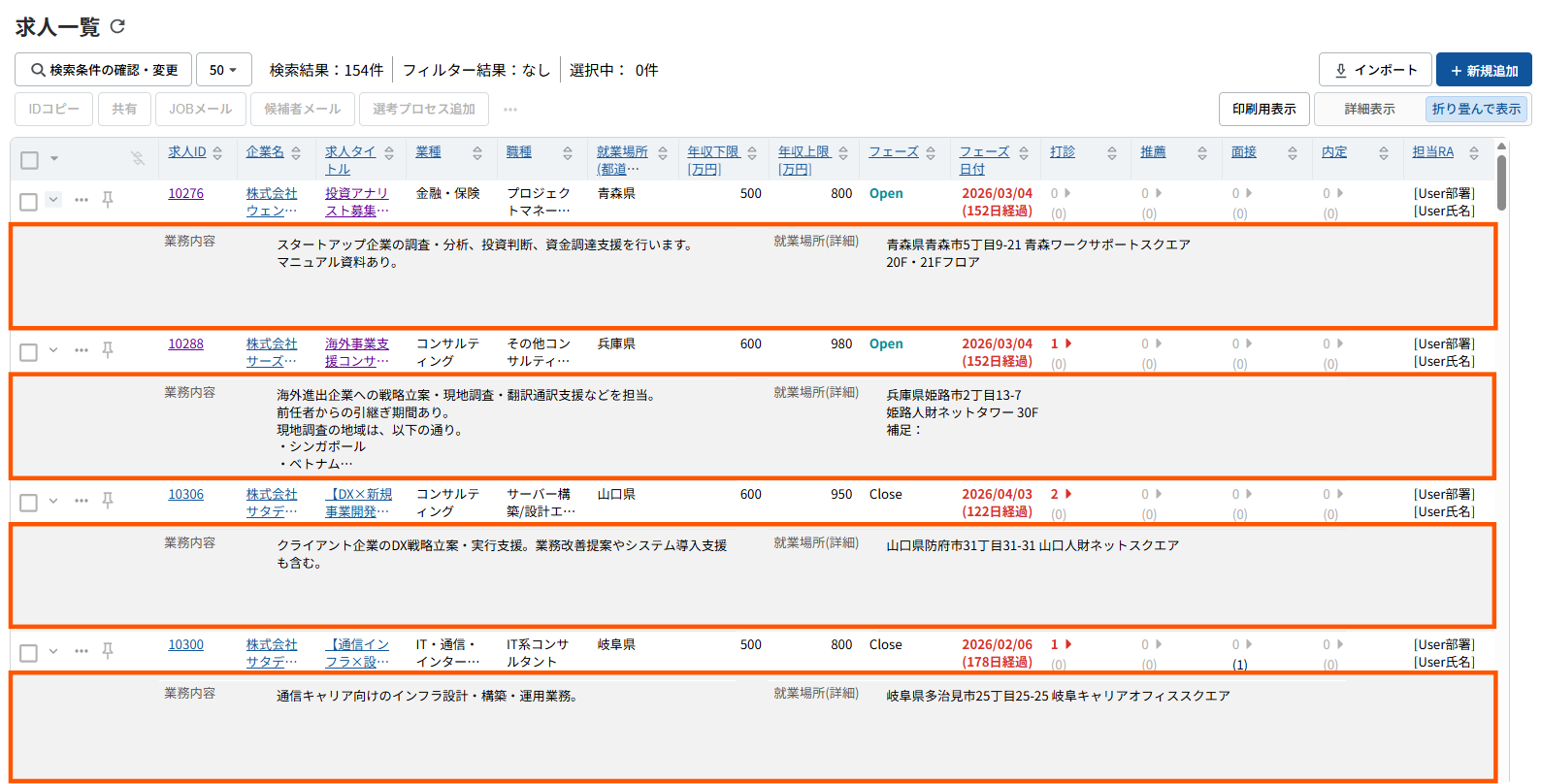Click the 選考プロセス追加 button

coord(424,109)
